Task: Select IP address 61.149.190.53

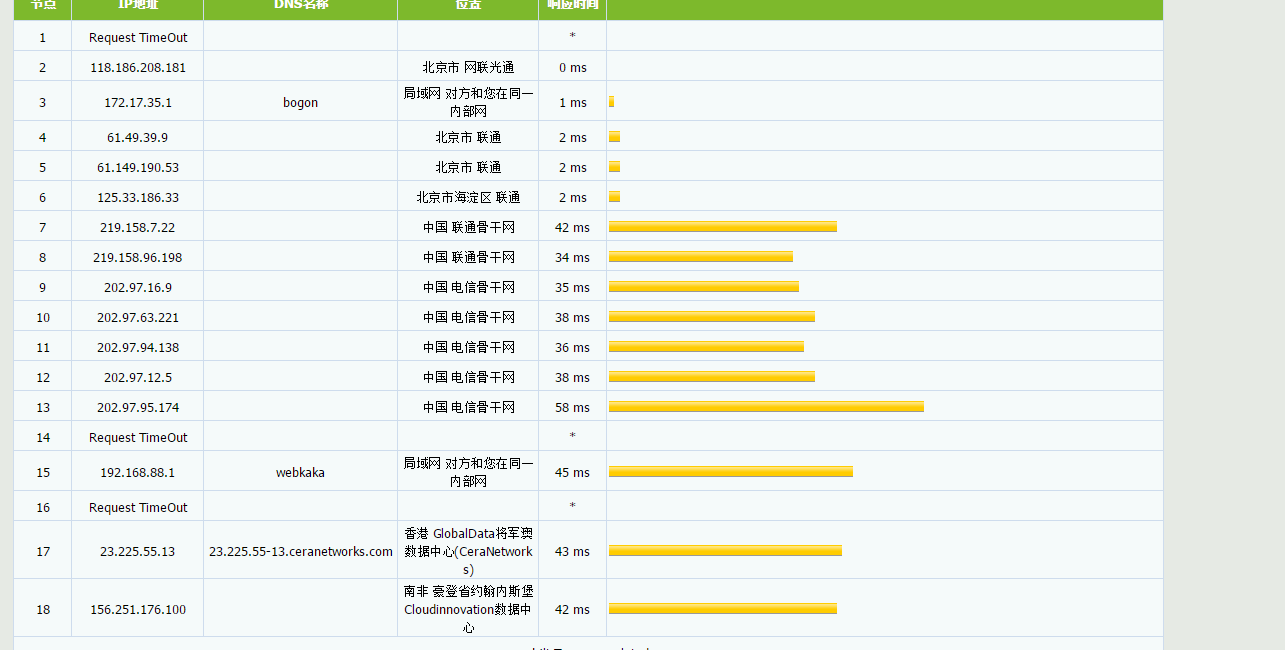Action: tap(138, 167)
